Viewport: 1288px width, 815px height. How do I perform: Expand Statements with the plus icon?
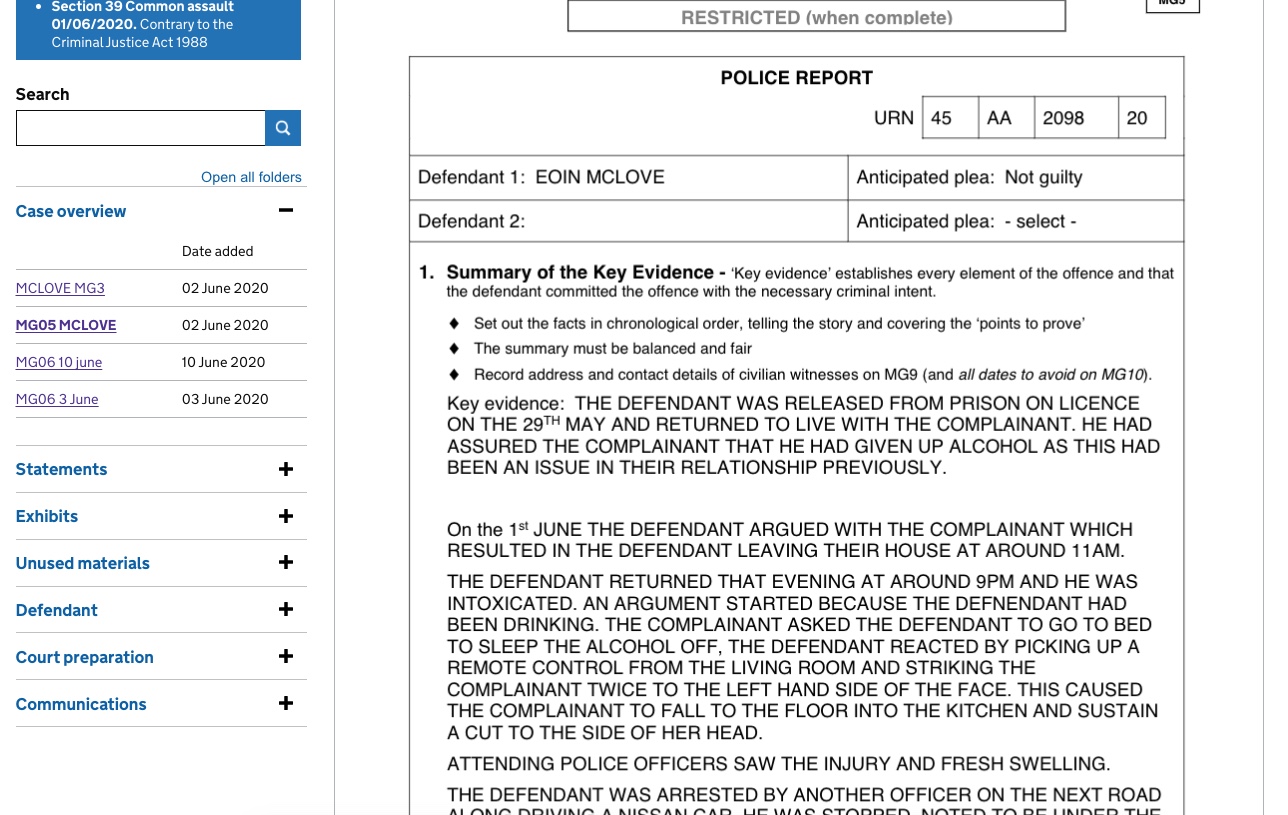pos(286,469)
